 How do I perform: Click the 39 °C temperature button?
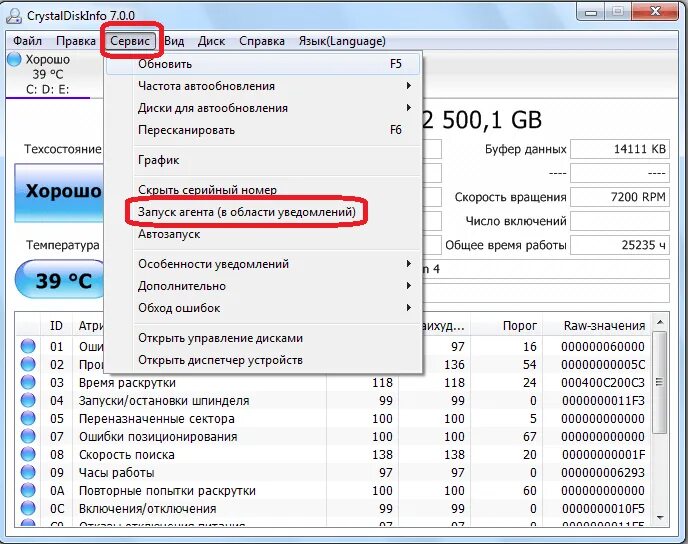coord(60,280)
